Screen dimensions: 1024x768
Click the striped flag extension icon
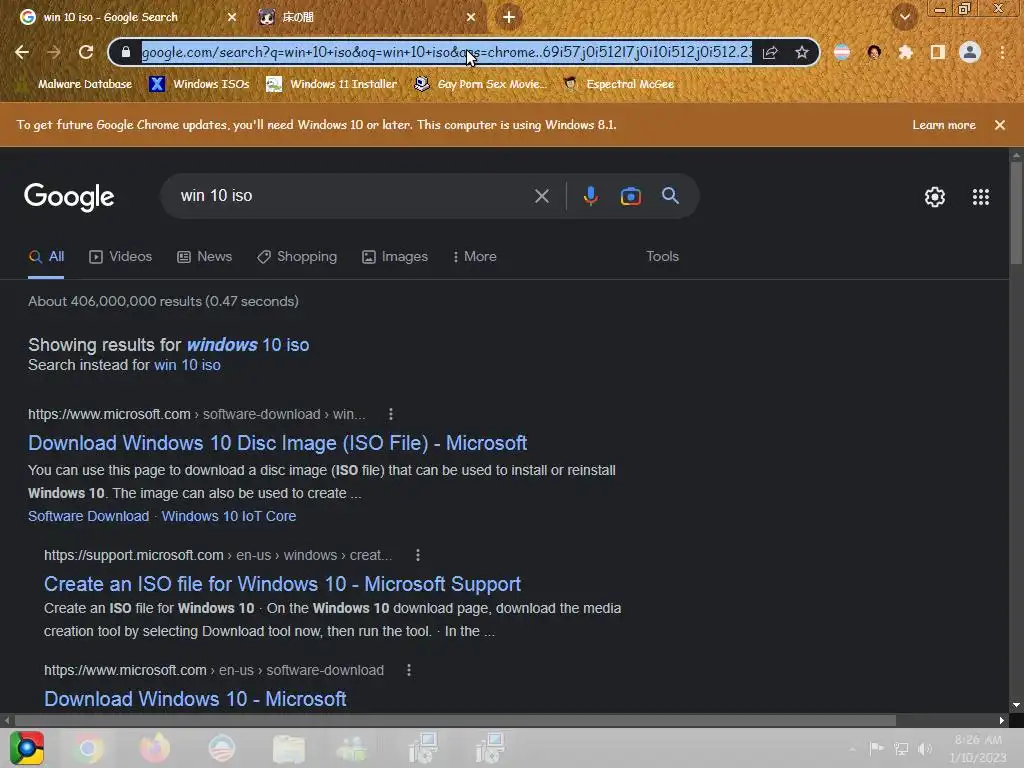pos(842,52)
